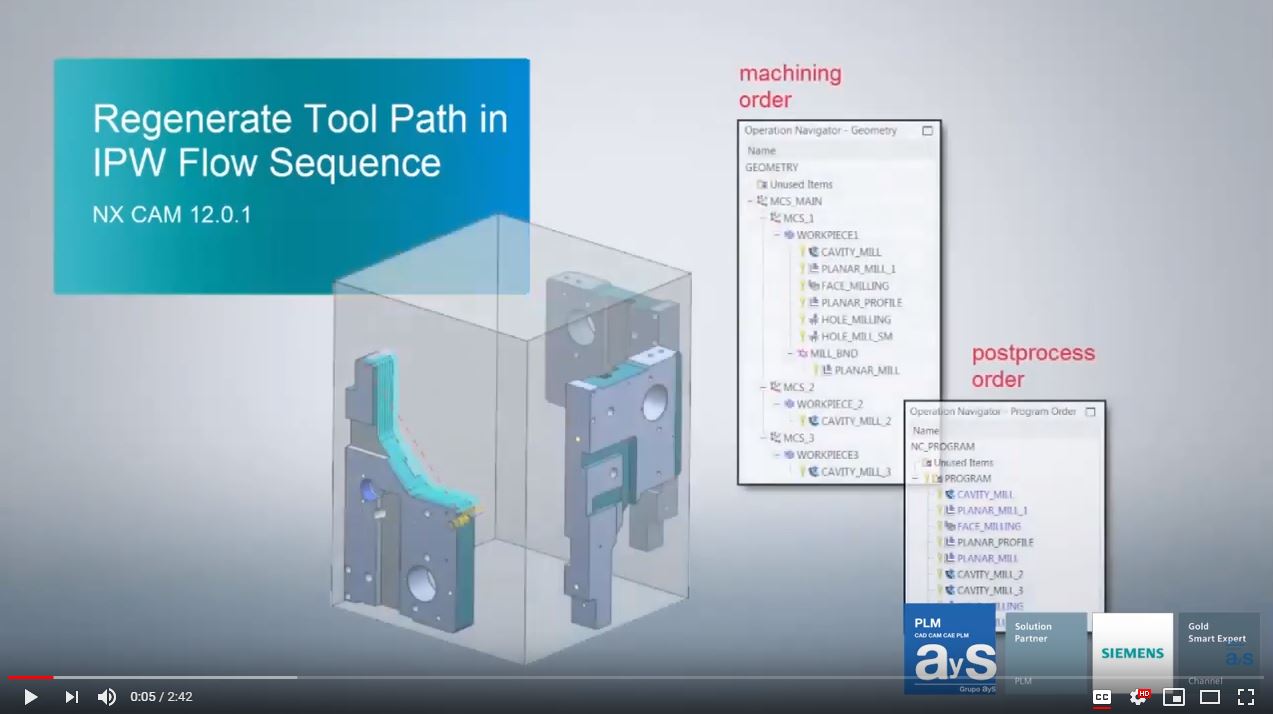Screen dimensions: 1273x714
Task: Collapse the WORKPIECE1 node
Action: click(x=777, y=235)
